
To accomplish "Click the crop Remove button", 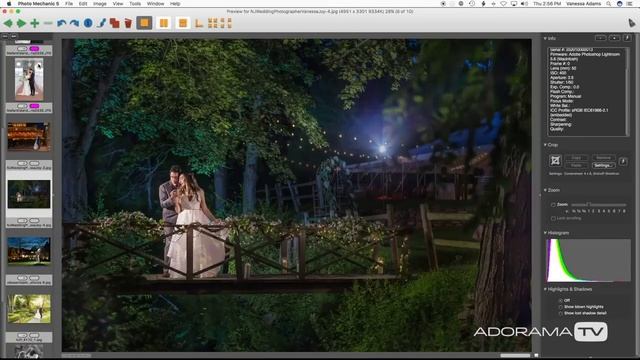I will click(x=603, y=158).
